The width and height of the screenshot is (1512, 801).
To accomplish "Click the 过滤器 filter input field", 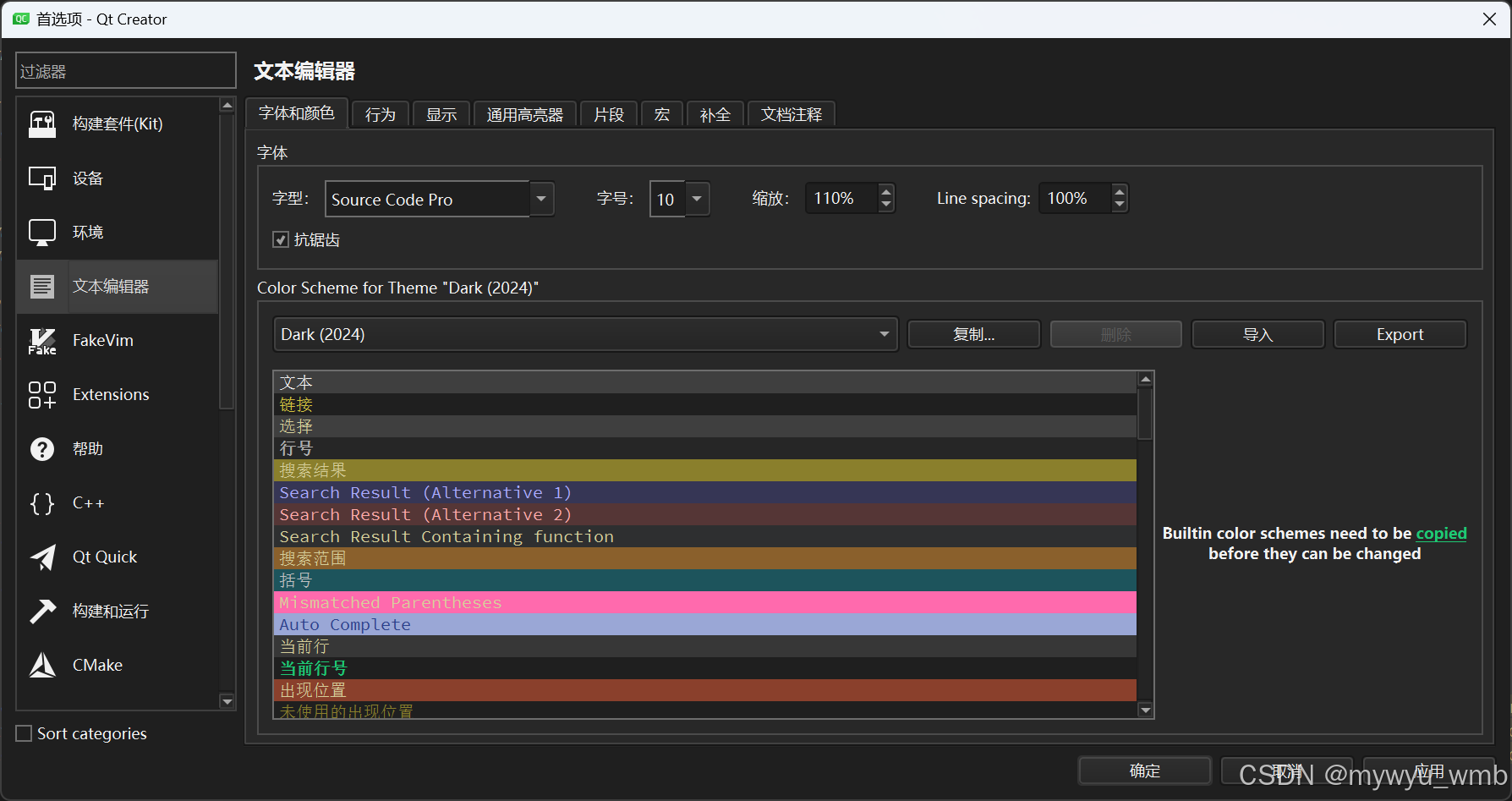I will point(125,71).
